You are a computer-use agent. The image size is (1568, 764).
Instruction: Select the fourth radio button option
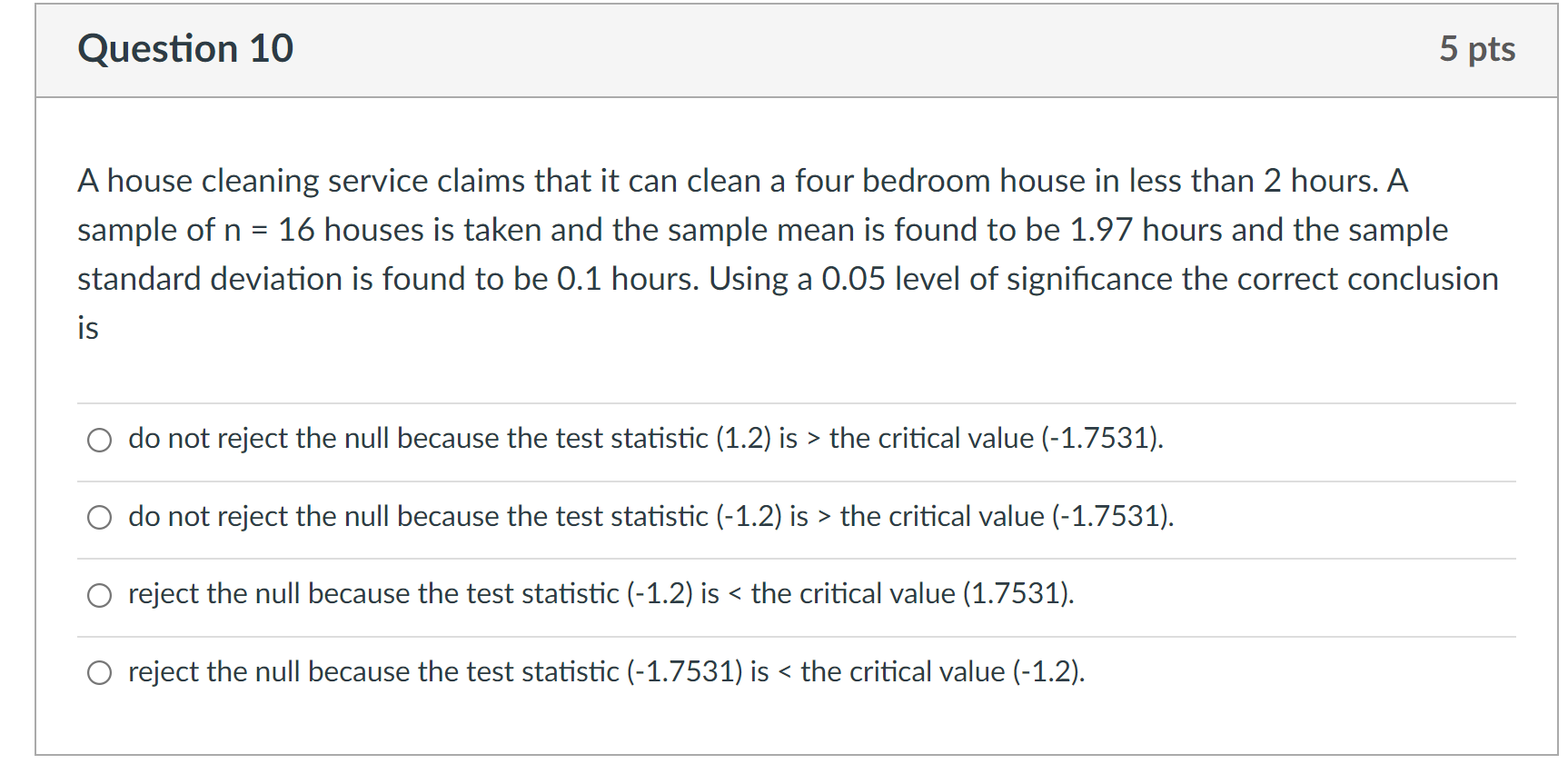100,673
